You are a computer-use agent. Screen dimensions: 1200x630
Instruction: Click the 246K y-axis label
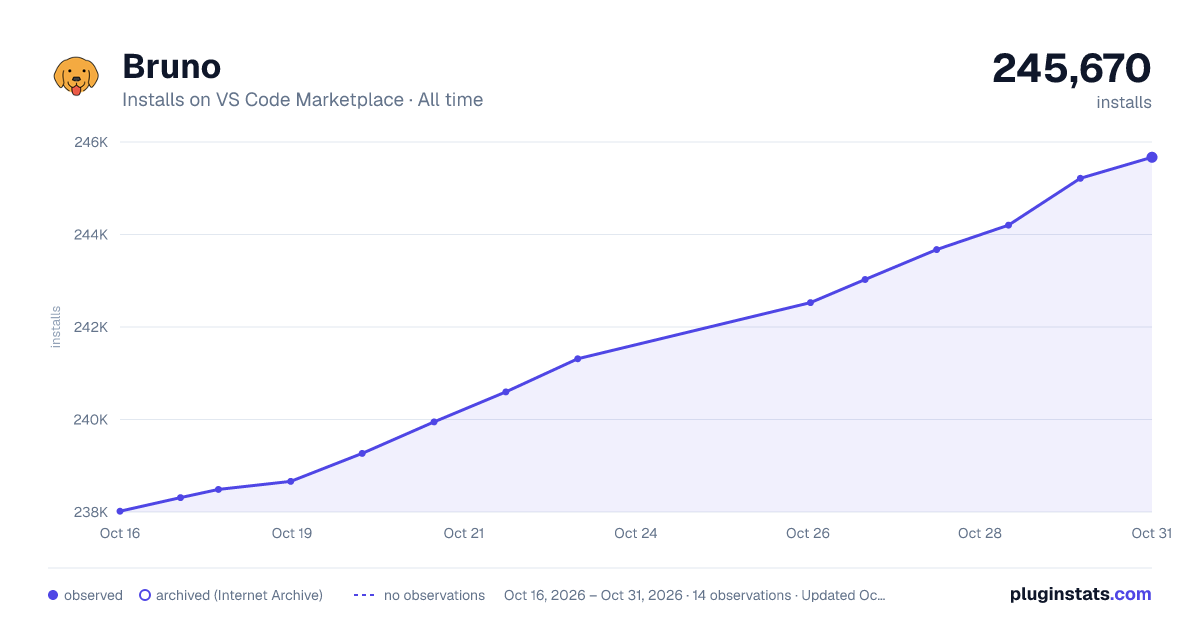click(x=91, y=142)
